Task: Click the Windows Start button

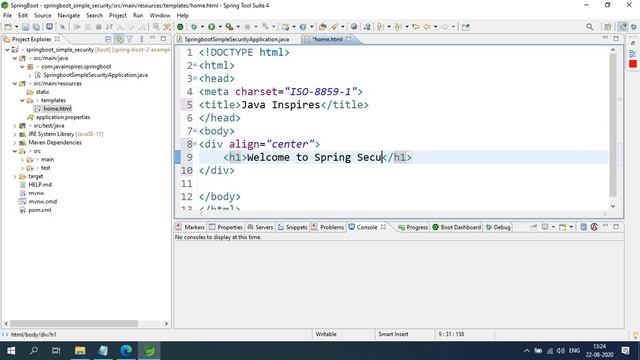Action: click(x=11, y=351)
